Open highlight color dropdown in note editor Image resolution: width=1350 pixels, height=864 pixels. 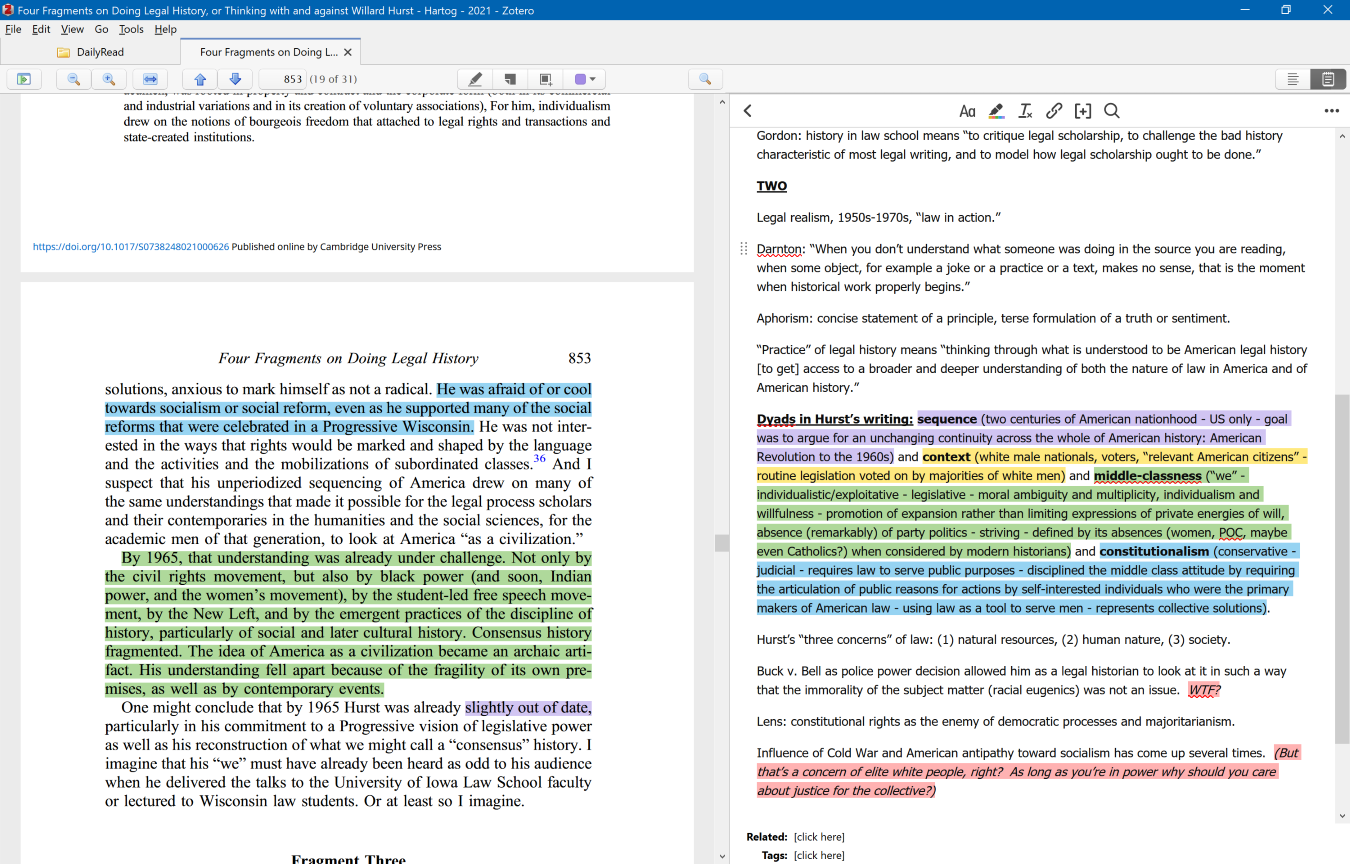pyautogui.click(x=996, y=111)
